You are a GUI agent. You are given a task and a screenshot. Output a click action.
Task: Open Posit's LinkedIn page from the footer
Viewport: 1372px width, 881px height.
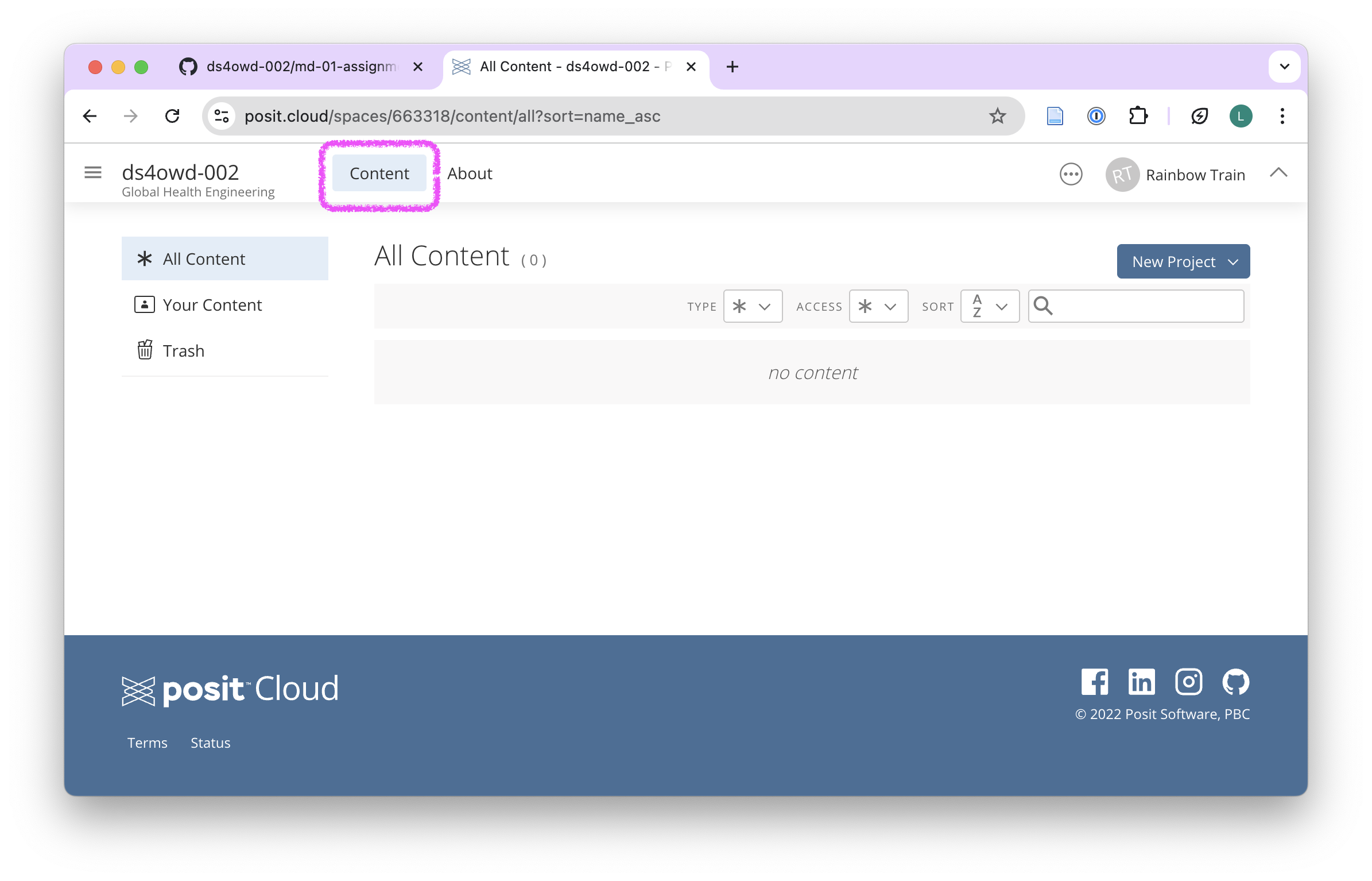1141,682
